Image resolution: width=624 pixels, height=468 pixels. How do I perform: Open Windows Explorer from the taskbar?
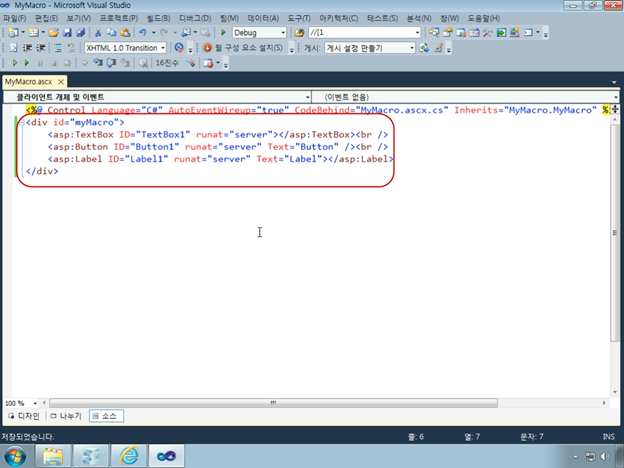point(53,456)
